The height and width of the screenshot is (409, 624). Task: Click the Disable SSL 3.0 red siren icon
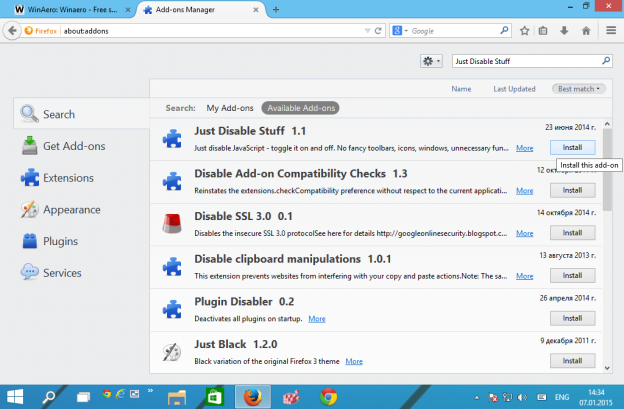[x=172, y=224]
